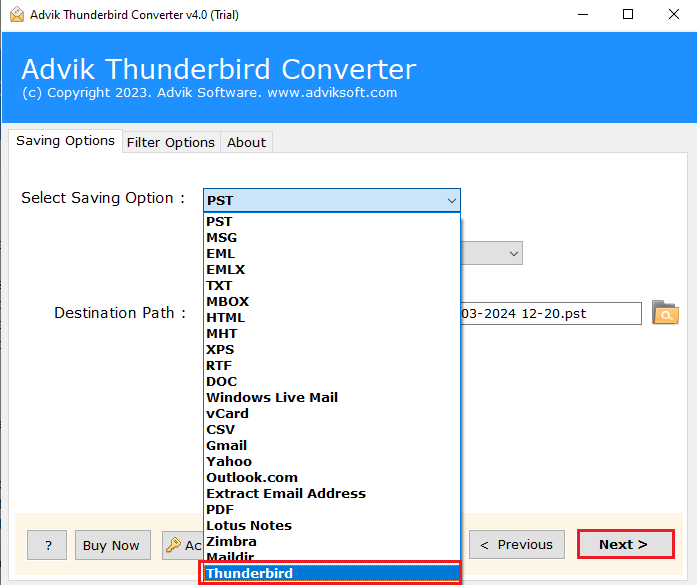
Task: Click the Destination Path text field
Action: tap(551, 314)
